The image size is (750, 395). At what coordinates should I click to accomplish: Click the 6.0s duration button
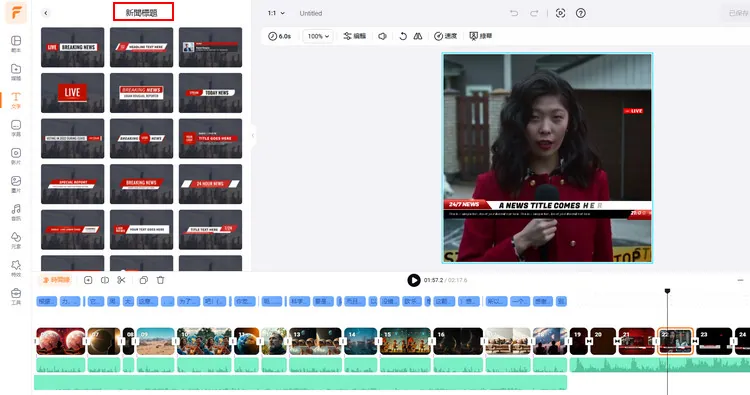[x=280, y=36]
